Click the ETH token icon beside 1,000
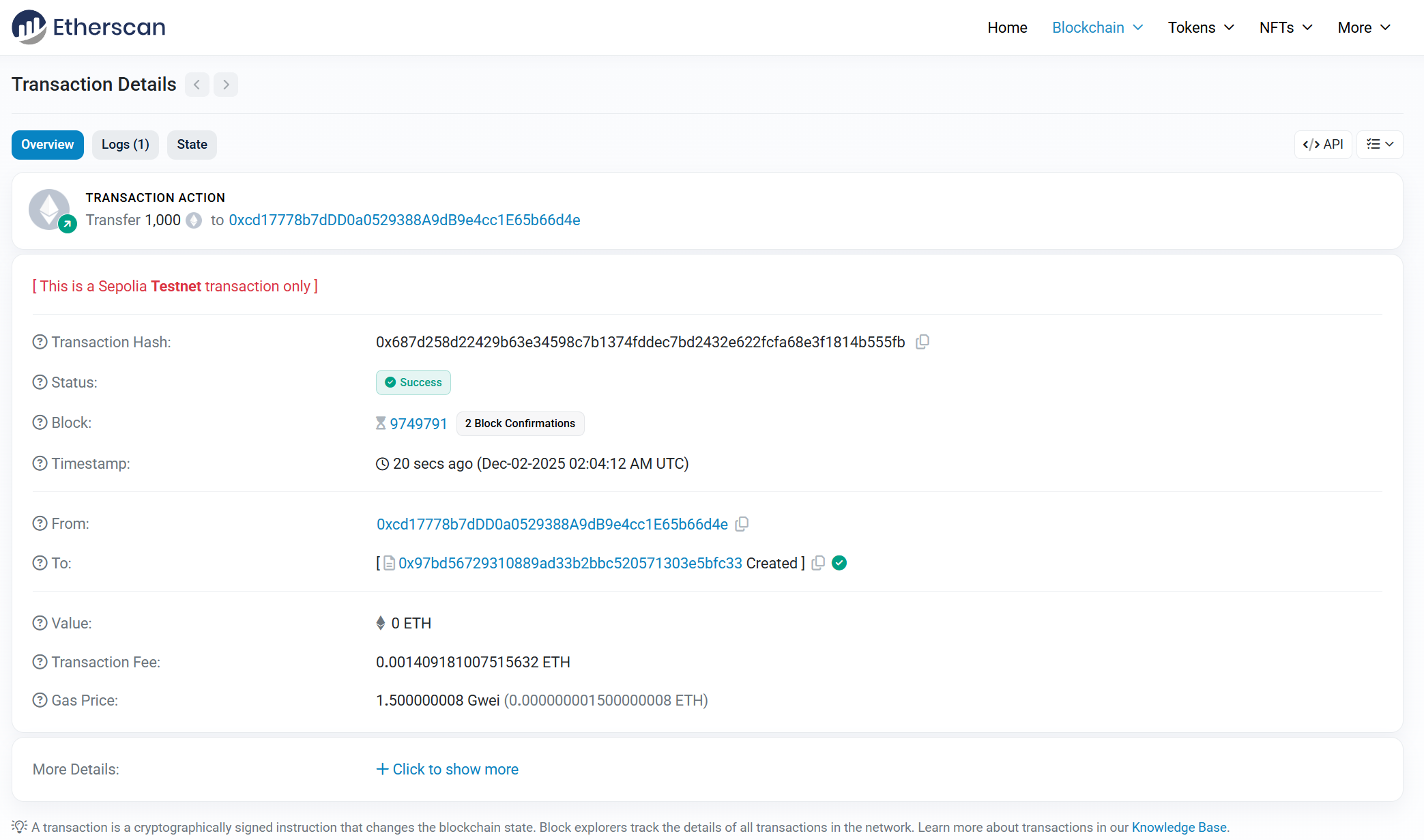 194,220
